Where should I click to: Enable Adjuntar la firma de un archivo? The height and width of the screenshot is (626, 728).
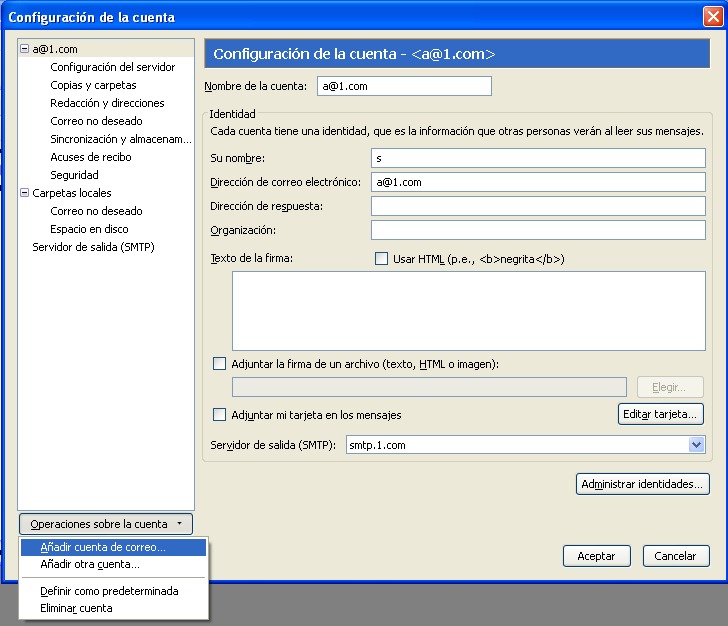(x=220, y=364)
